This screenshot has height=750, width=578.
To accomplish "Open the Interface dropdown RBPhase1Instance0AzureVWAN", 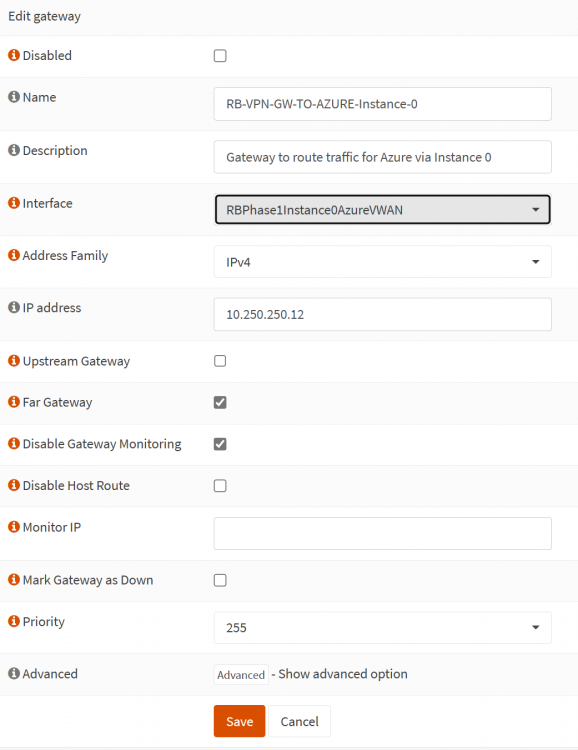I will click(382, 210).
